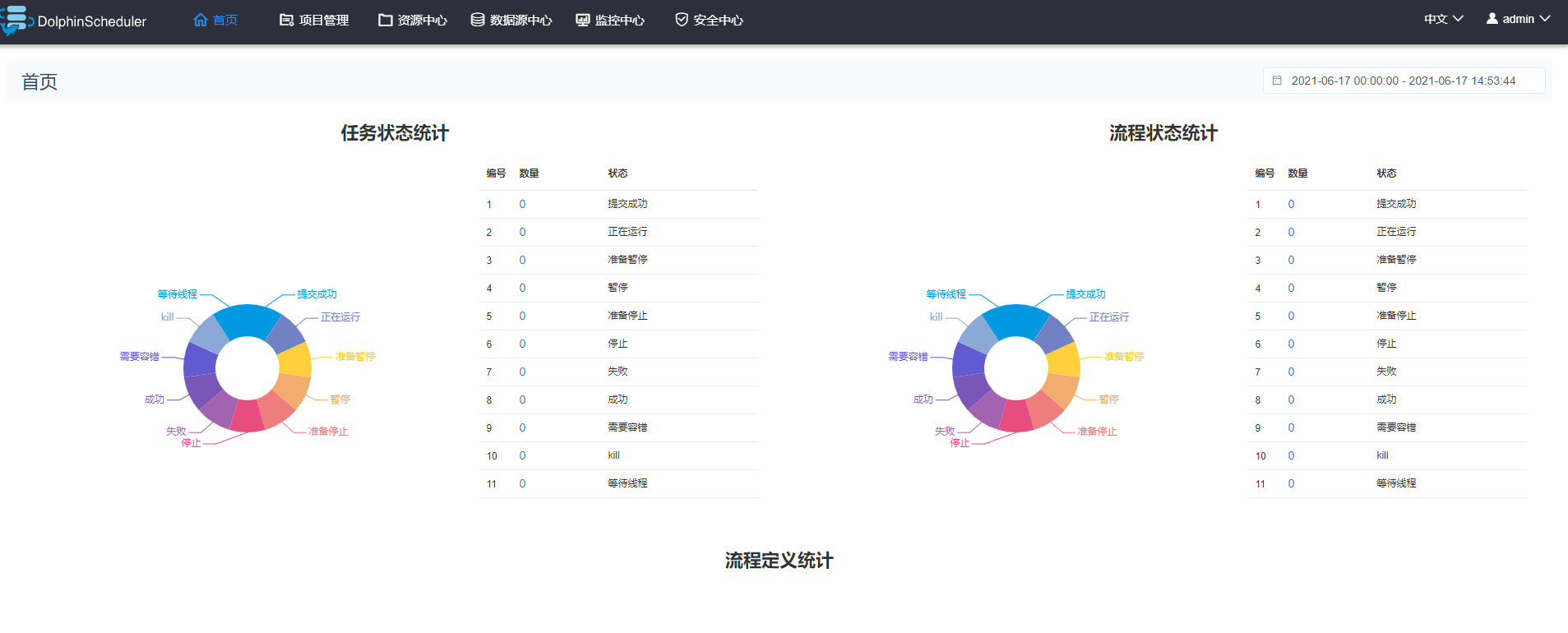1568x633 pixels.
Task: Click the admin user avatar icon
Action: pos(1492,18)
